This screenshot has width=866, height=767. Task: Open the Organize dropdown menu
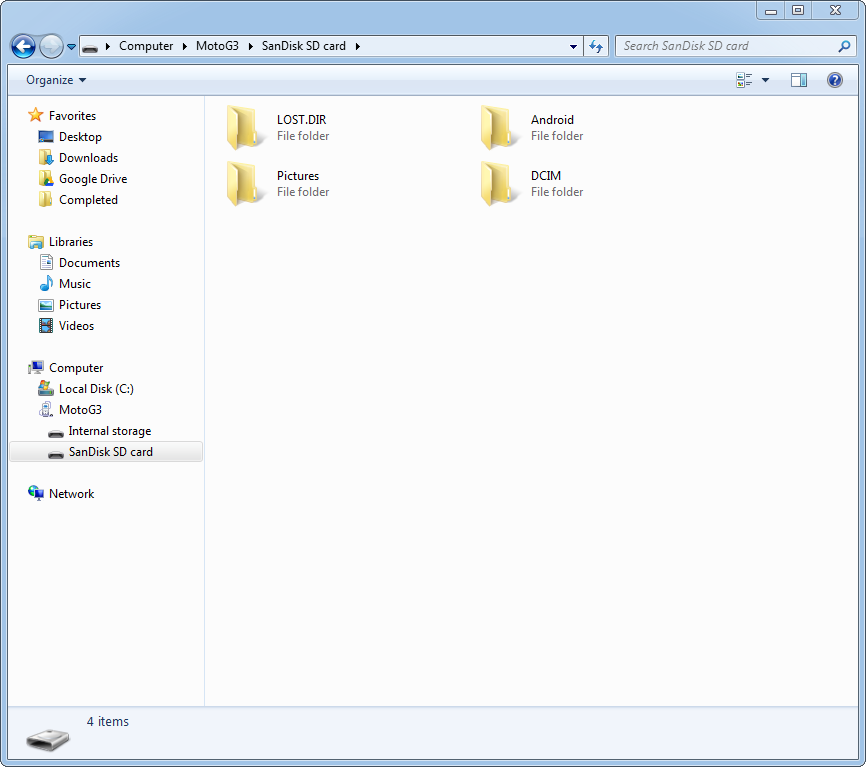[x=56, y=80]
